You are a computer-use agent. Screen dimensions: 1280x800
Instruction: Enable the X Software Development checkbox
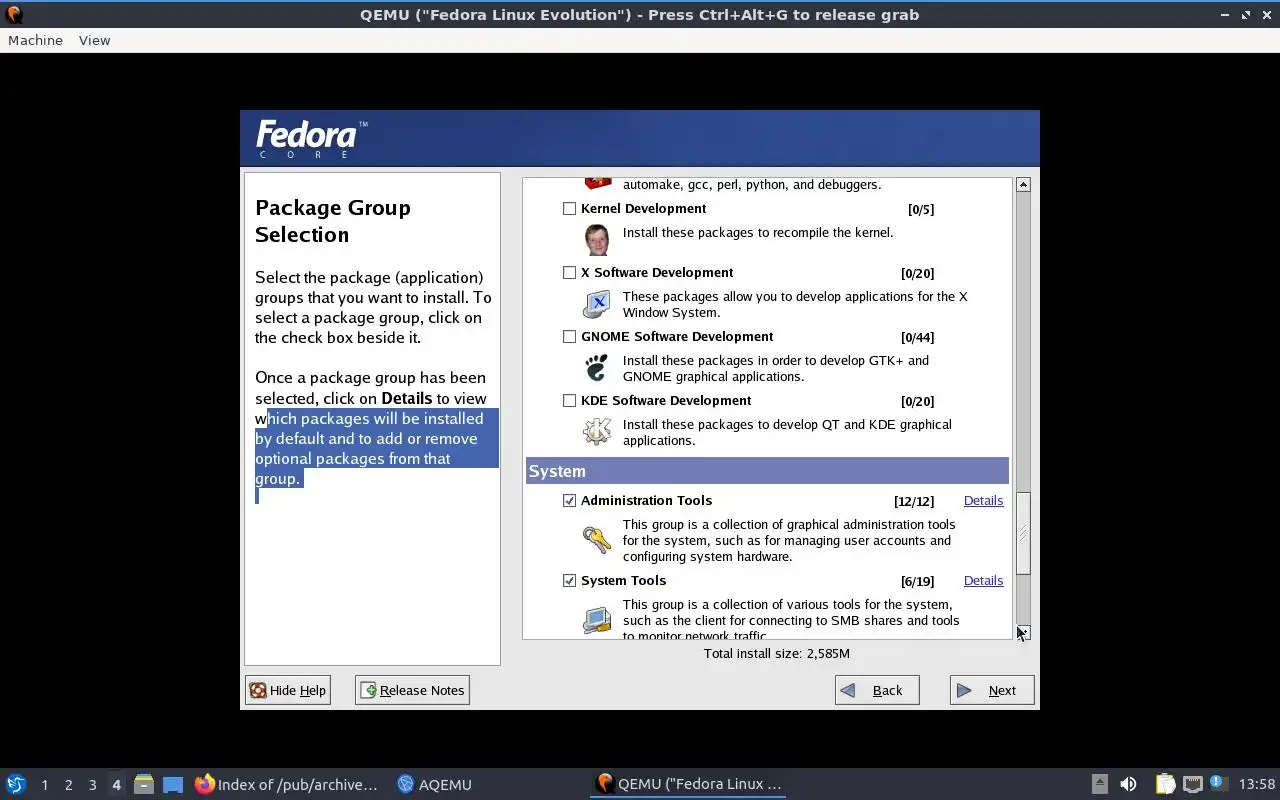coord(569,273)
